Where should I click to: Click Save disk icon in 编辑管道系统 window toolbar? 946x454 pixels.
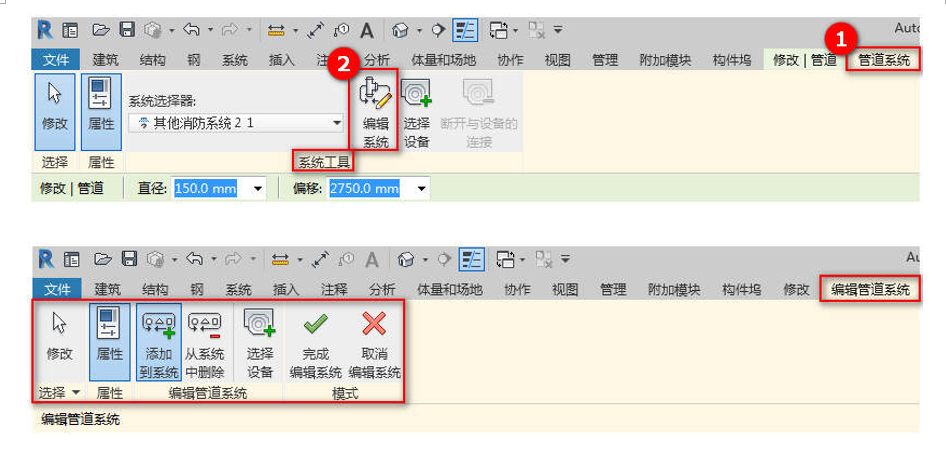click(x=130, y=259)
